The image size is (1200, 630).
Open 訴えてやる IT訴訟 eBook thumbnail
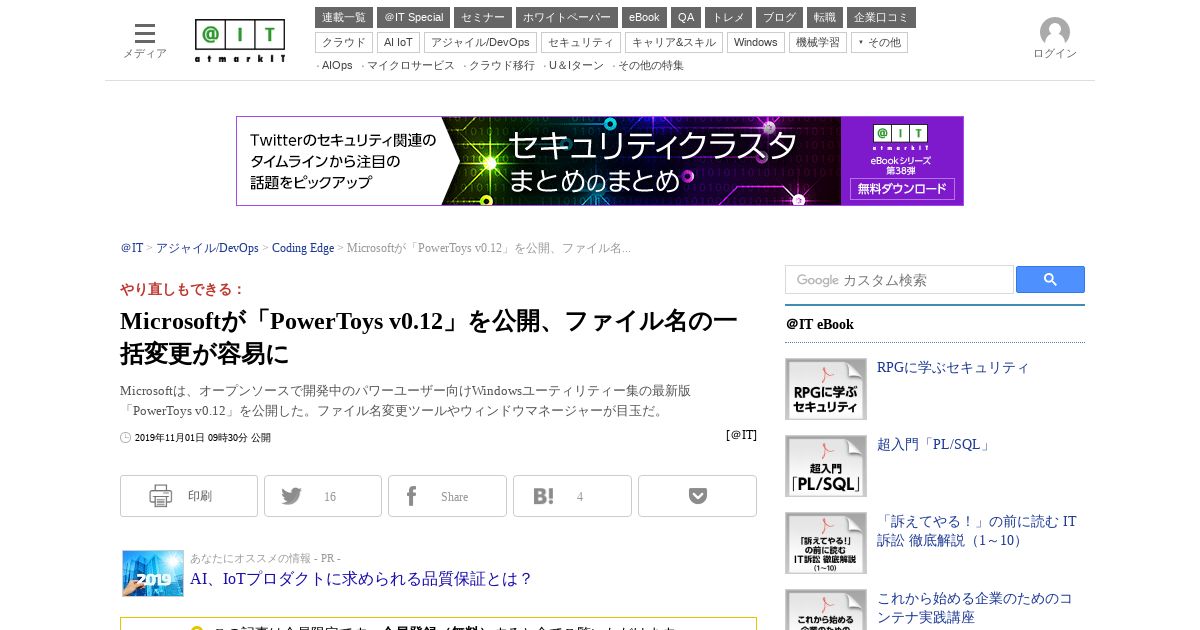tap(826, 543)
